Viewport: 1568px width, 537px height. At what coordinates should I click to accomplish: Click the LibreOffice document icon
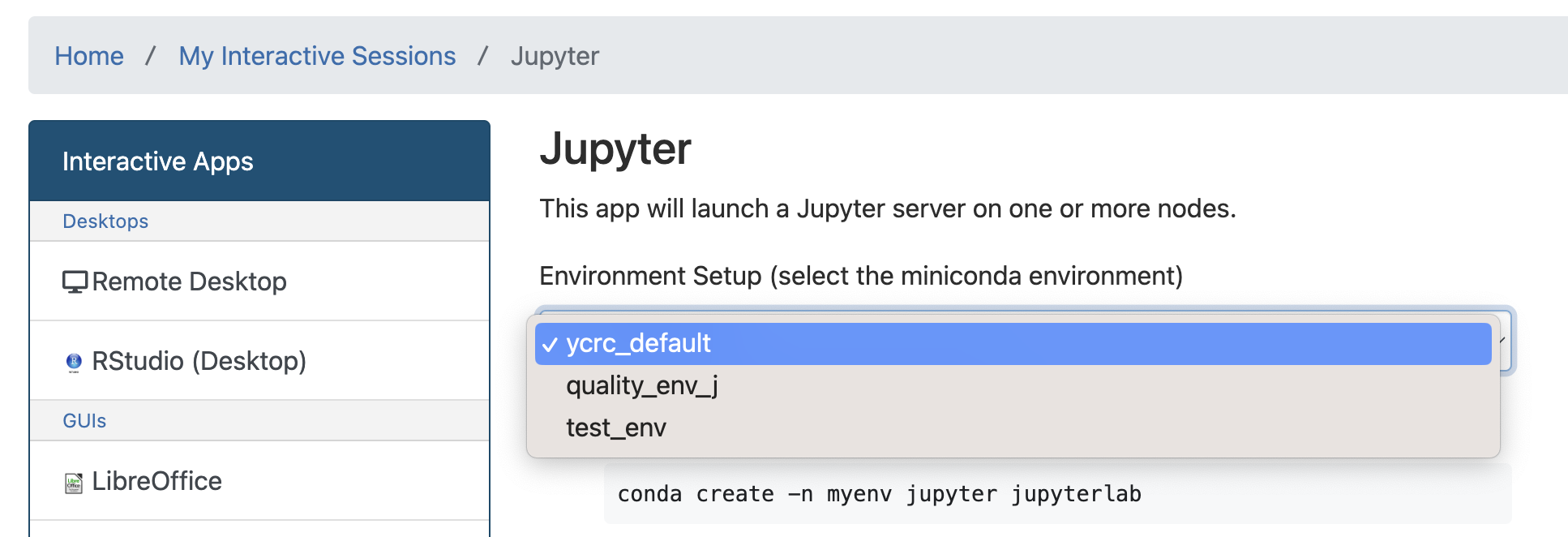[74, 483]
